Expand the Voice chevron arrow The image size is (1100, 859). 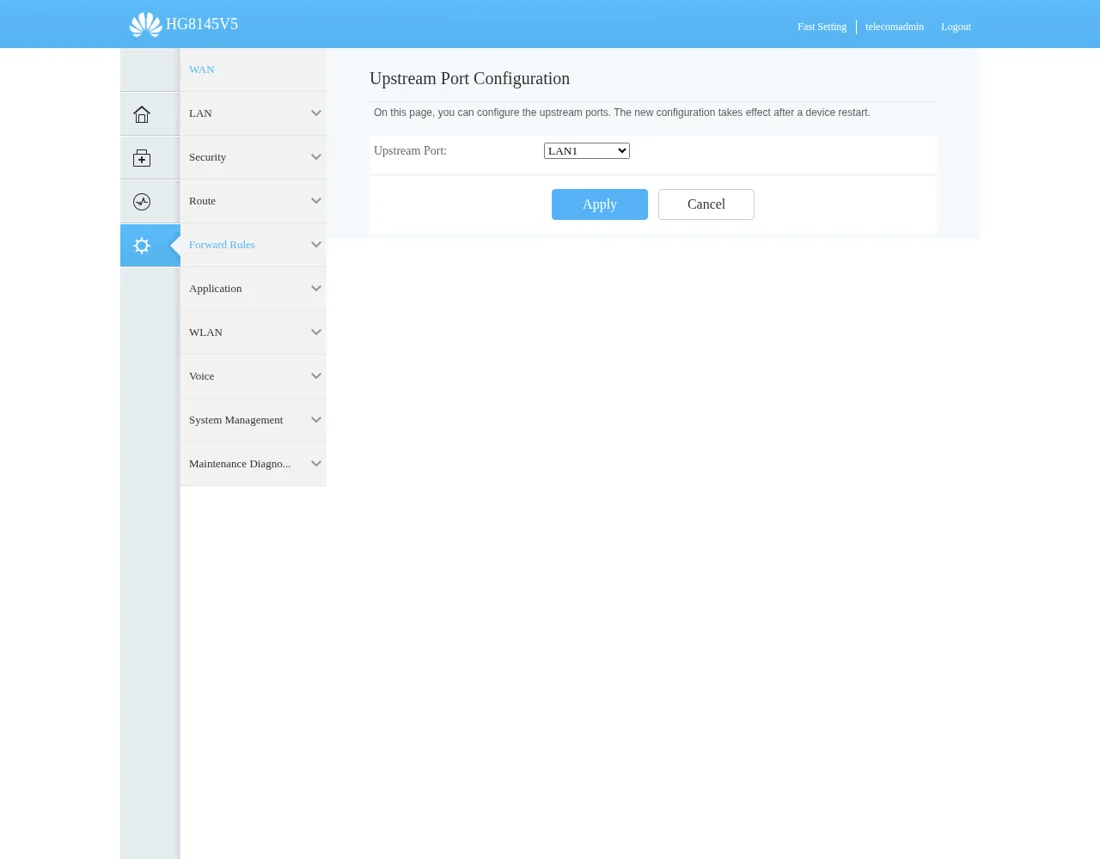coord(316,376)
